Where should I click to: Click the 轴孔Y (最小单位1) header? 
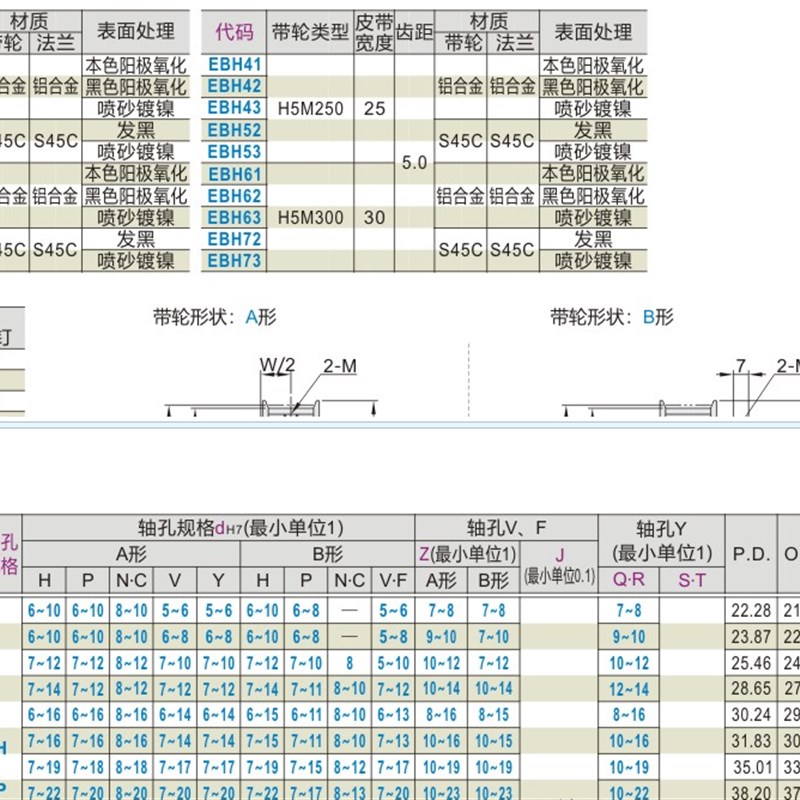click(x=661, y=540)
